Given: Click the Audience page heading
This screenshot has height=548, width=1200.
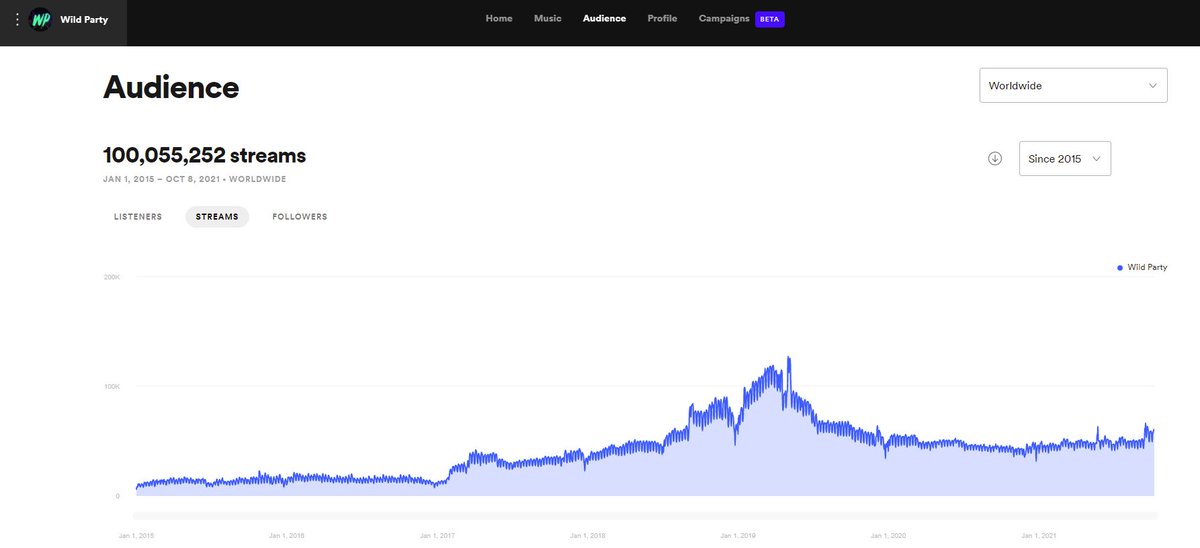Looking at the screenshot, I should [x=171, y=87].
